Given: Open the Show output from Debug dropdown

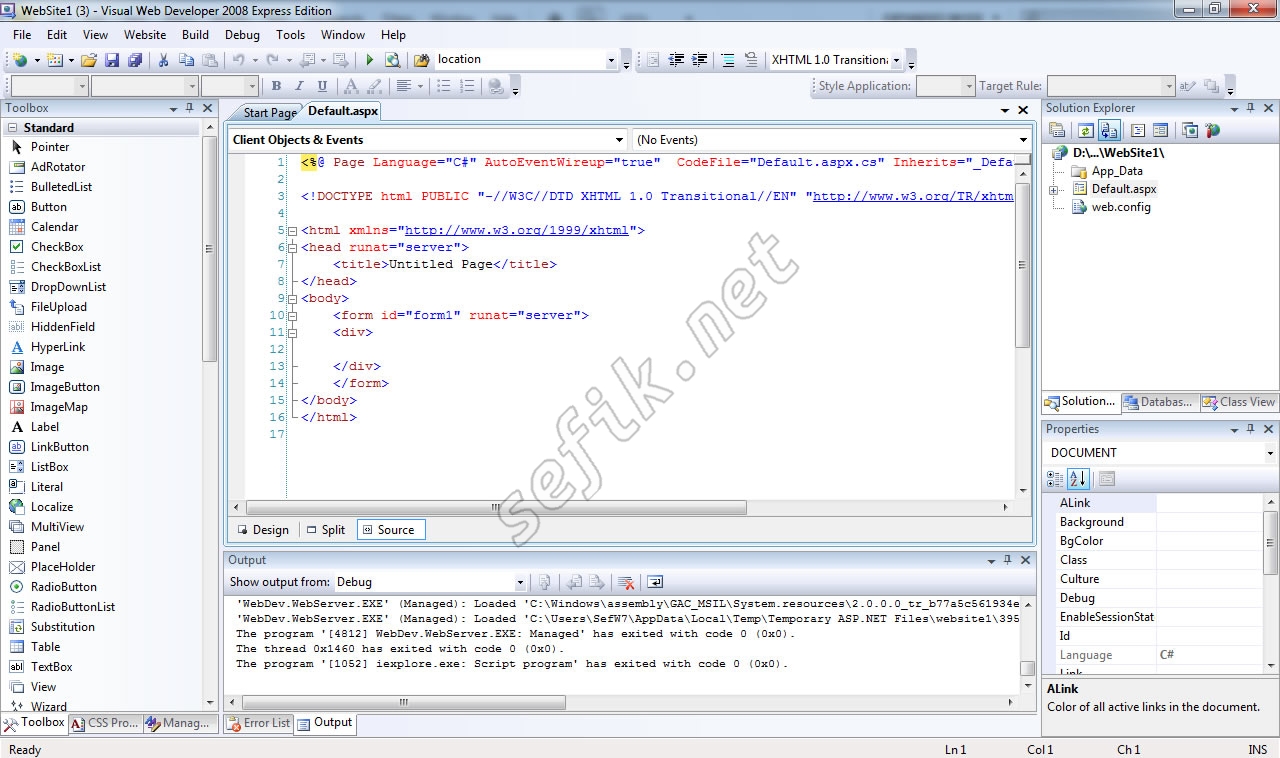Looking at the screenshot, I should click(520, 582).
